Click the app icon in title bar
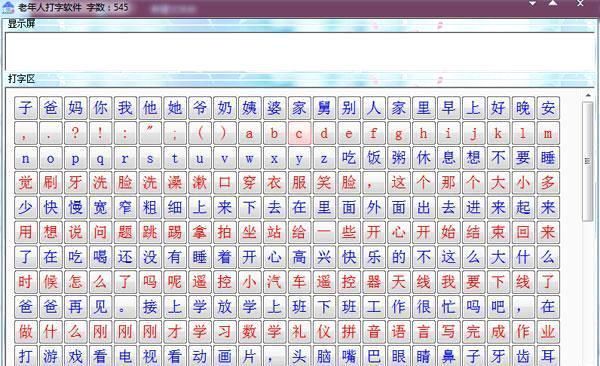Image resolution: width=600 pixels, height=366 pixels. 8,7
